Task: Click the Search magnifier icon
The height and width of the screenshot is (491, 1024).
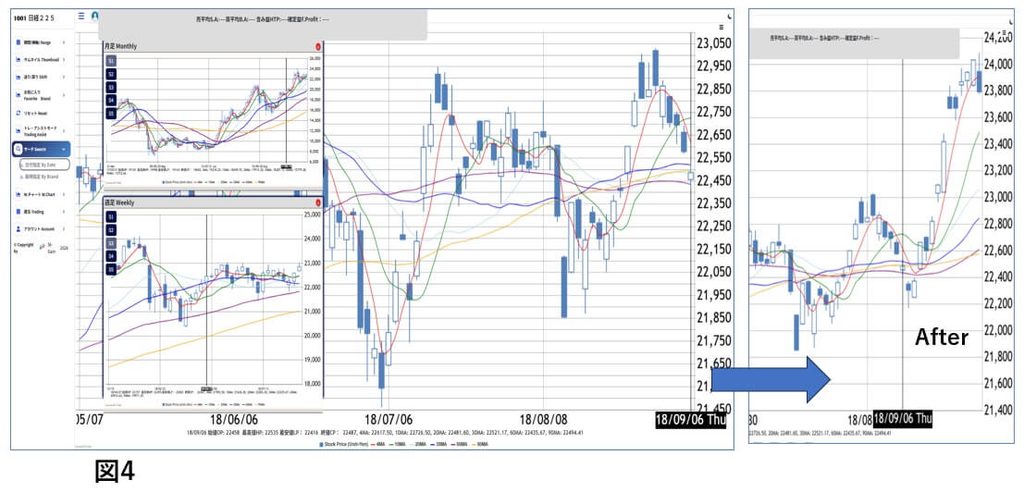Action: pyautogui.click(x=18, y=149)
